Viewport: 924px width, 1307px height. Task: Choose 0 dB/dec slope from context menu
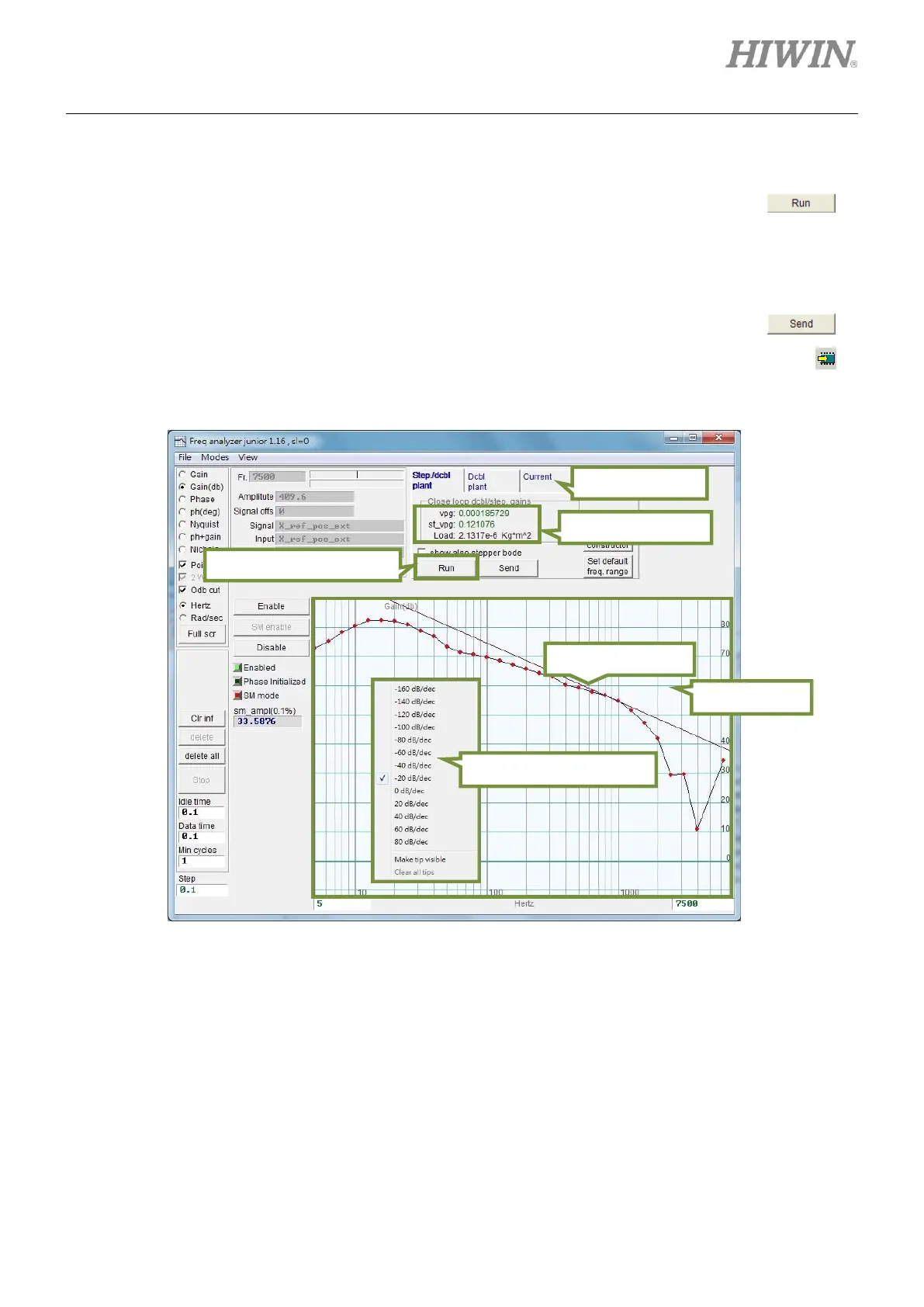click(409, 791)
